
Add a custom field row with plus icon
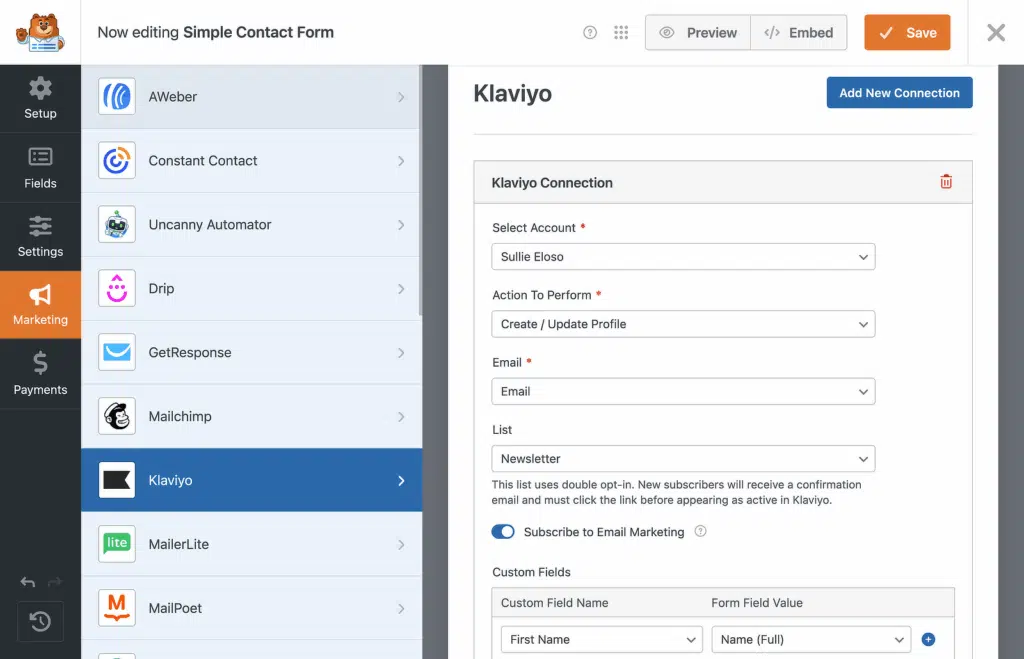(928, 639)
